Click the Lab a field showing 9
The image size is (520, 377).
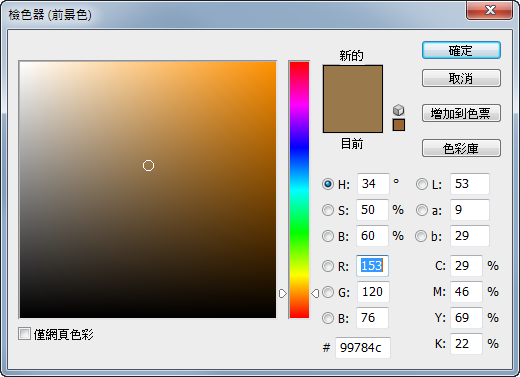[470, 210]
